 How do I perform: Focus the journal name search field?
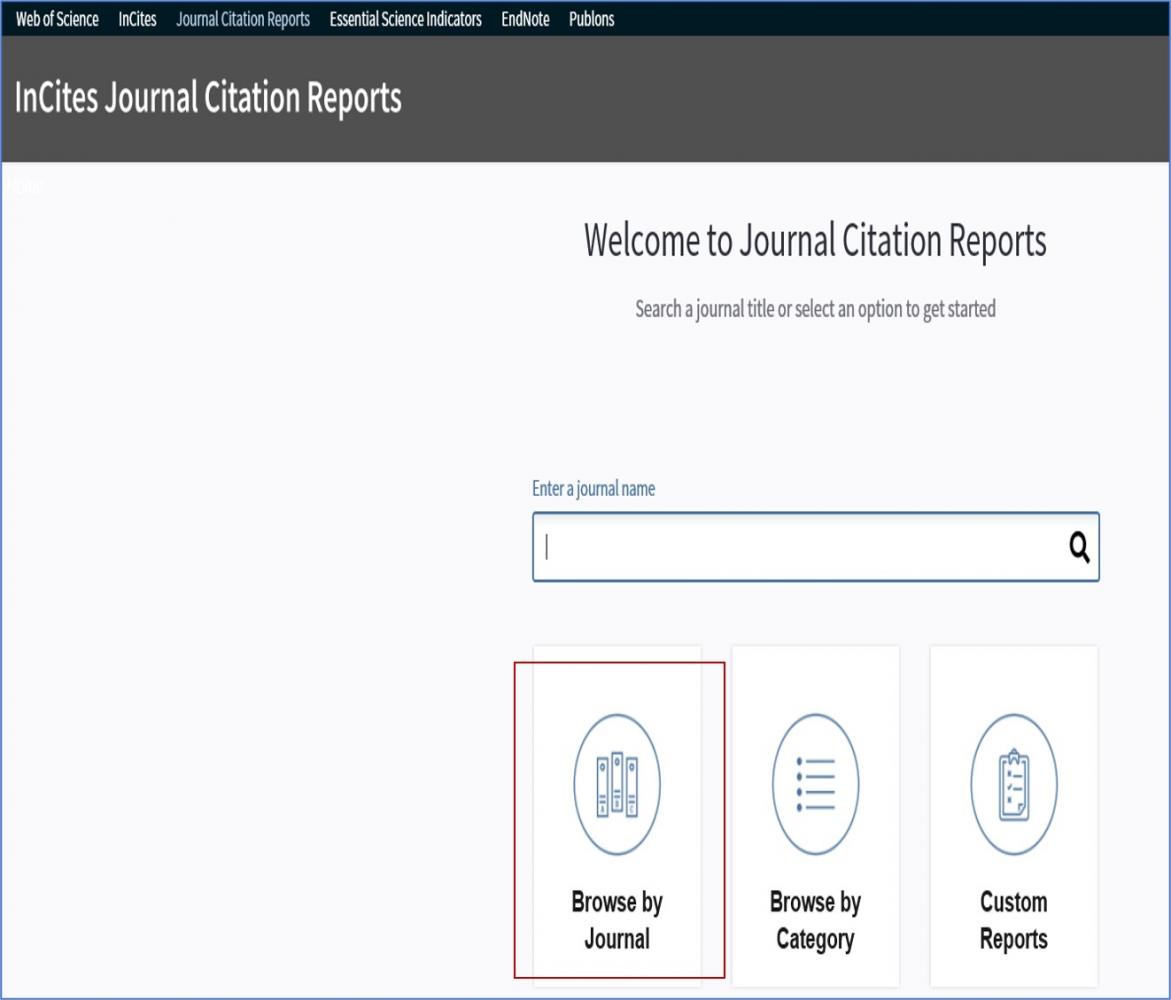816,547
